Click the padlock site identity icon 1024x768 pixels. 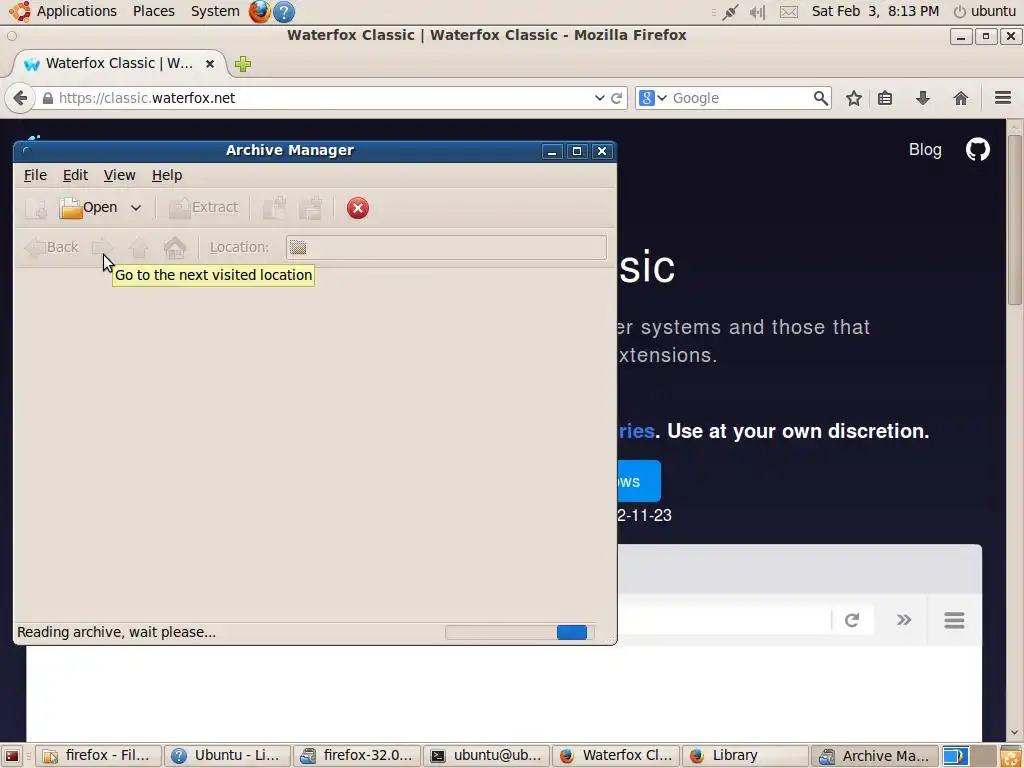pos(48,99)
